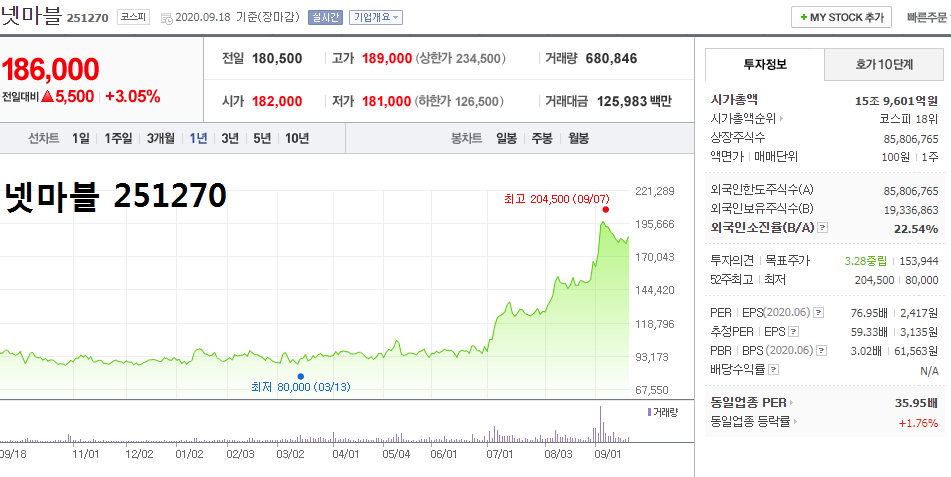The height and width of the screenshot is (477, 951).
Task: Click the 투자의견 link
Action: [x=731, y=260]
